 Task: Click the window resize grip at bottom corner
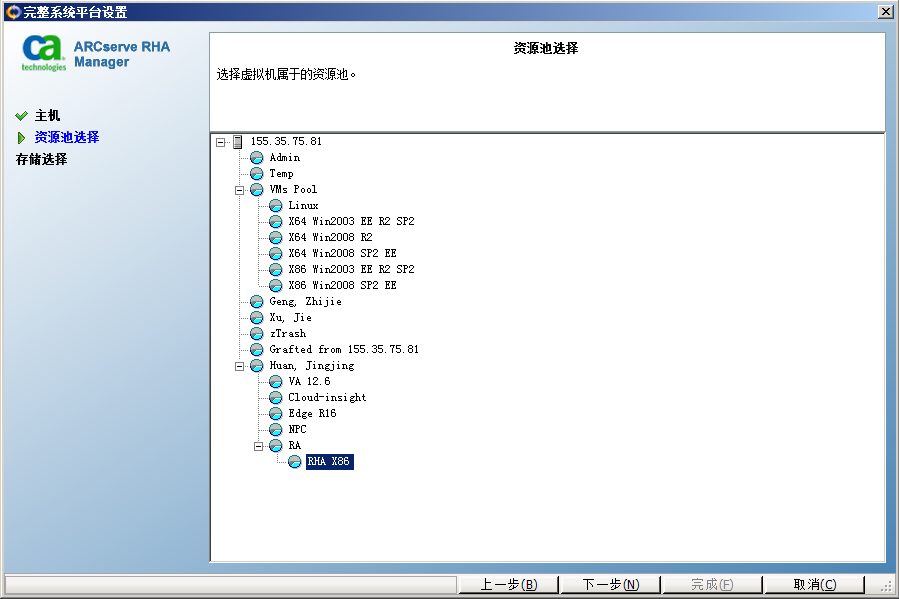point(886,585)
